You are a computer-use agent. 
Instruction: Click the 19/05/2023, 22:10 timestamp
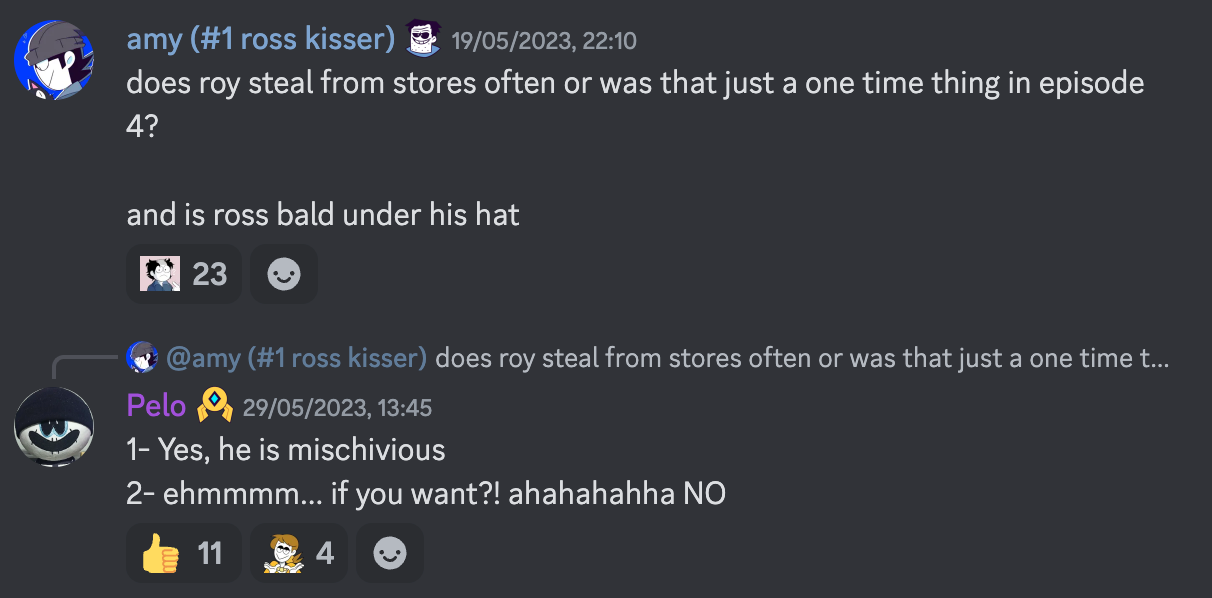point(544,41)
